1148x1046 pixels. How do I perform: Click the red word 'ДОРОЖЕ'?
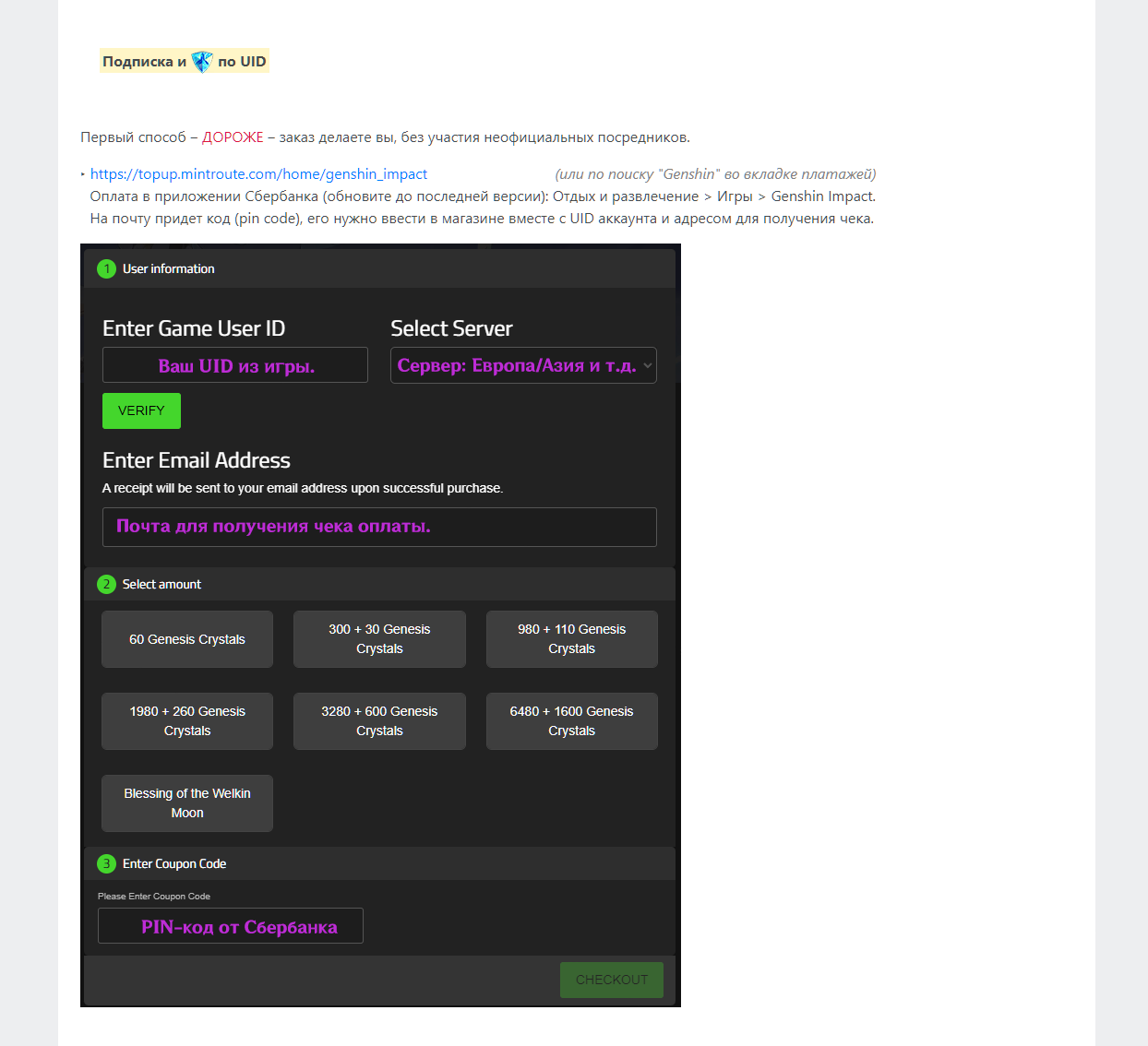click(x=233, y=137)
